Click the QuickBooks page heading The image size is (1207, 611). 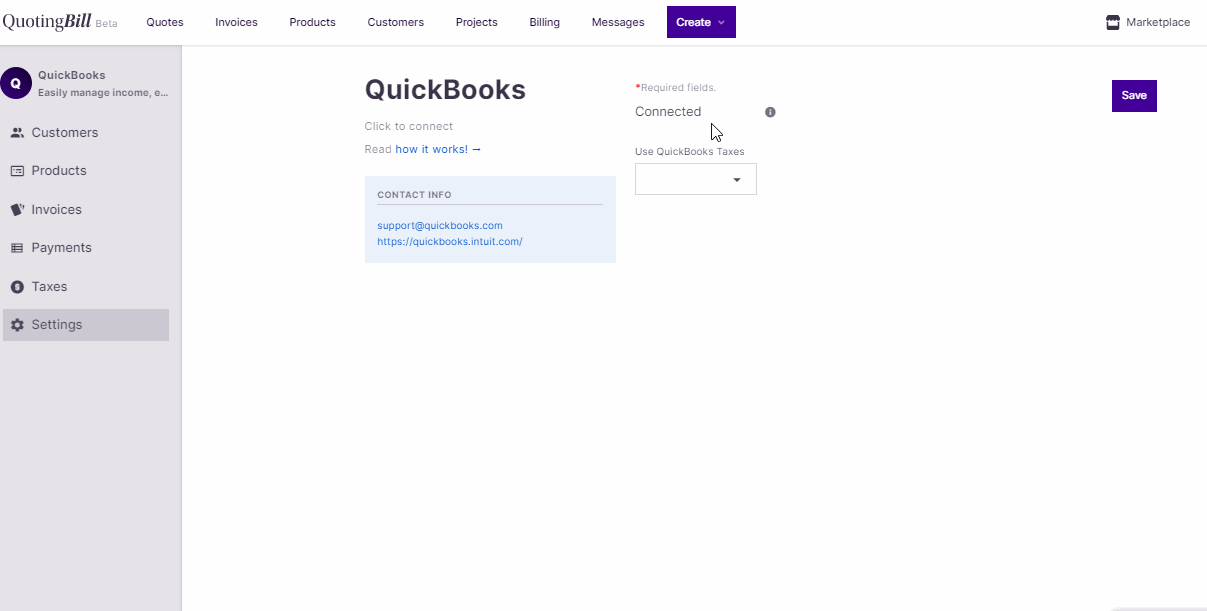click(x=445, y=89)
